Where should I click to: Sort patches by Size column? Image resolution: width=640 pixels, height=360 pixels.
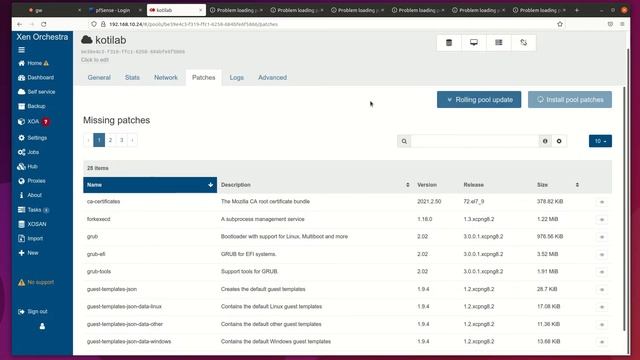(558, 185)
